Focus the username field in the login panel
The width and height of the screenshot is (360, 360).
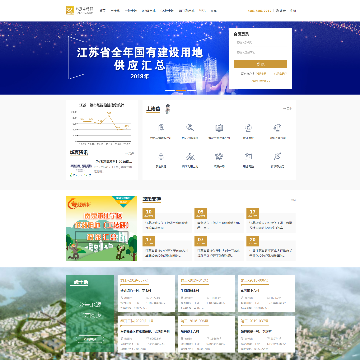[x=260, y=42]
